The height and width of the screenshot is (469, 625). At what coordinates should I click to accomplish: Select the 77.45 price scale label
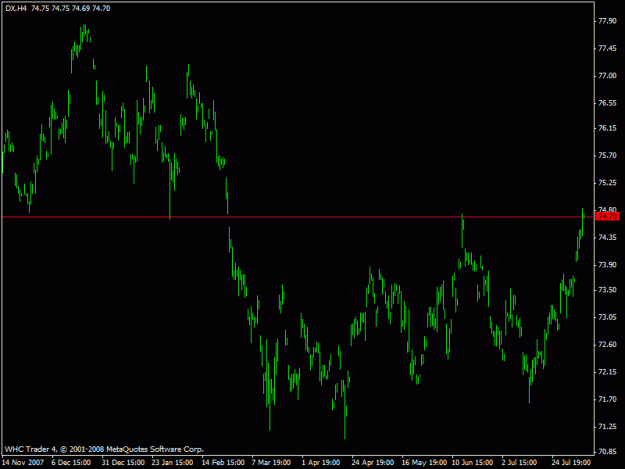[607, 49]
